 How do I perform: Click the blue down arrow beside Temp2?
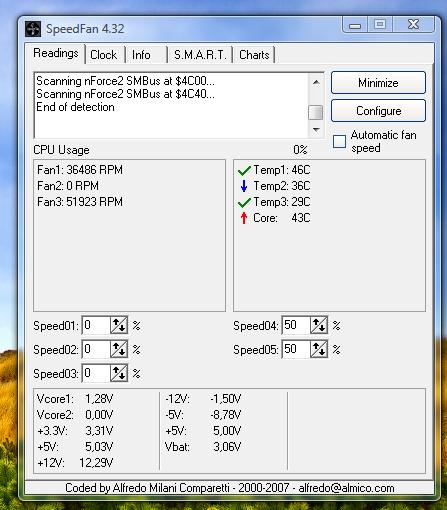244,186
